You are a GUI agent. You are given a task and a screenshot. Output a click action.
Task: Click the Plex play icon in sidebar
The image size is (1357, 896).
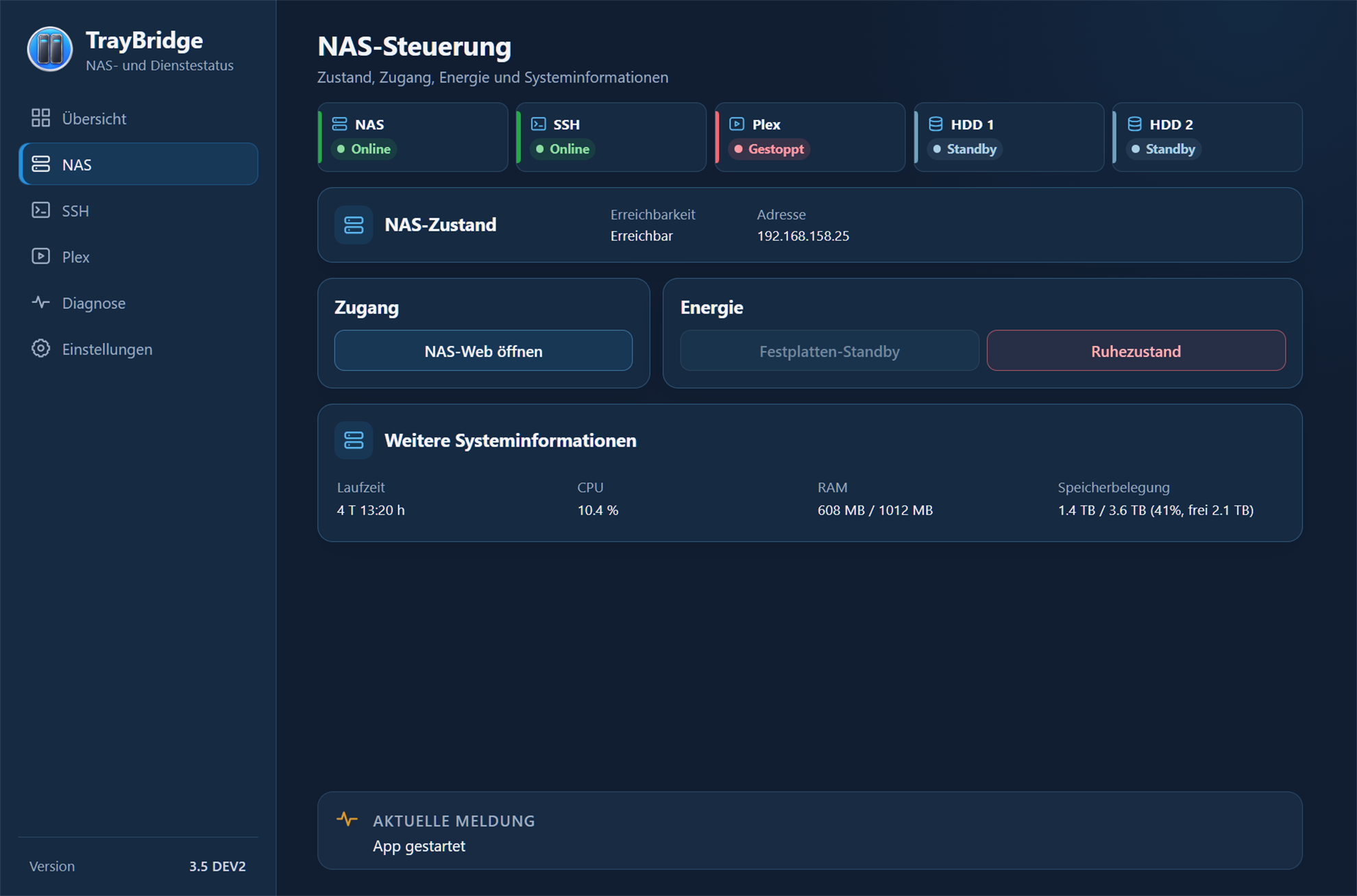(x=40, y=256)
